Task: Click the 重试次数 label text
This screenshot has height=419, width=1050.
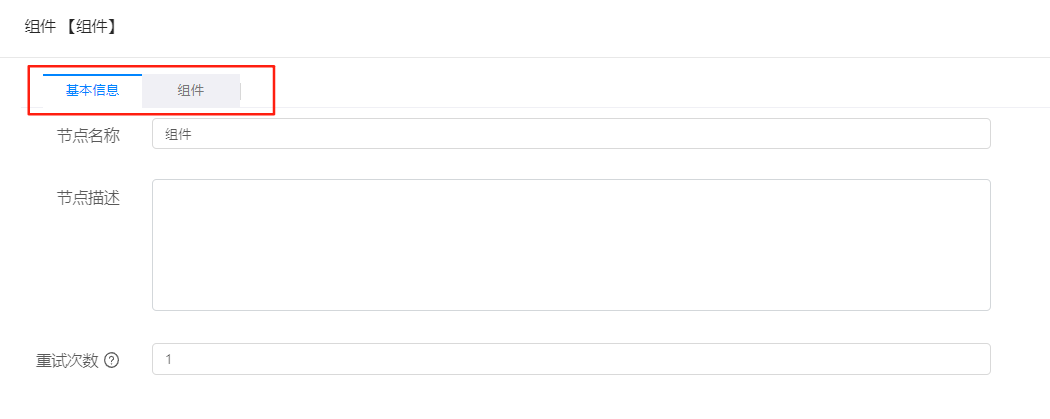Action: coord(67,360)
